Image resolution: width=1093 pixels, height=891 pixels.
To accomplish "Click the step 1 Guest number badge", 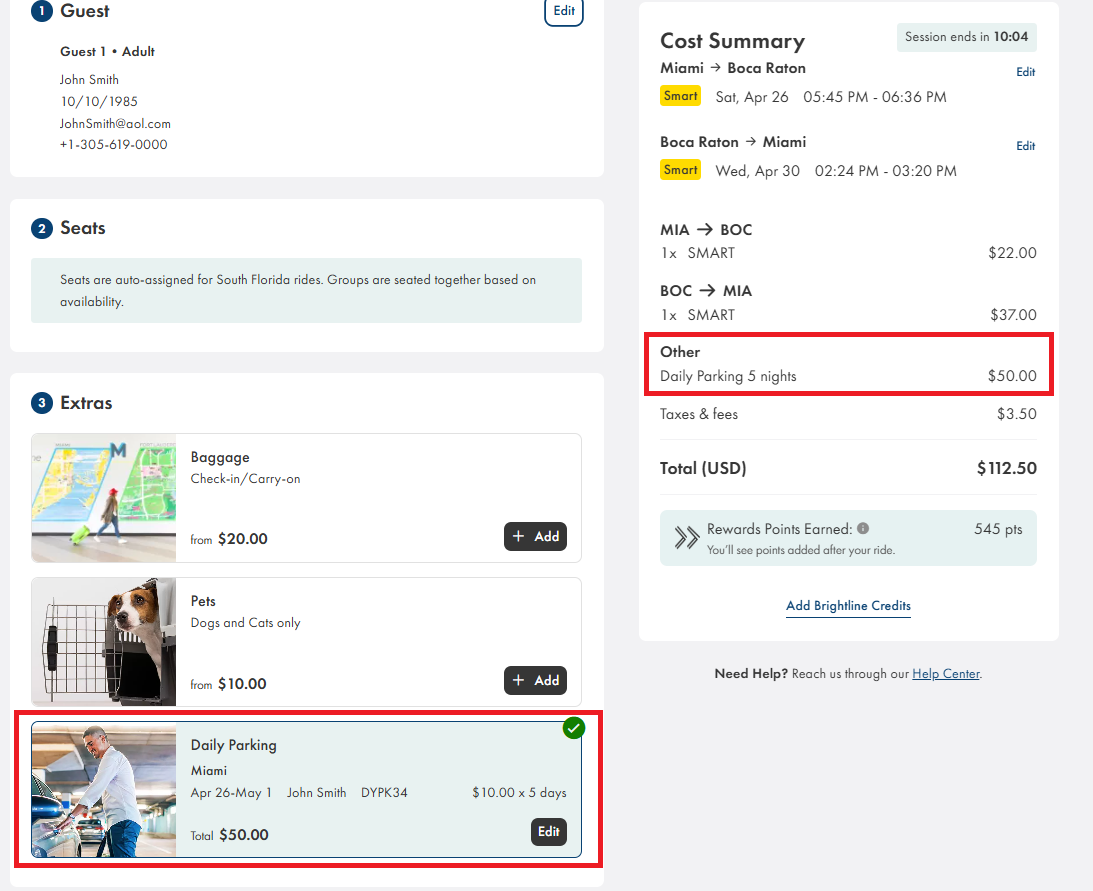I will [x=41, y=11].
